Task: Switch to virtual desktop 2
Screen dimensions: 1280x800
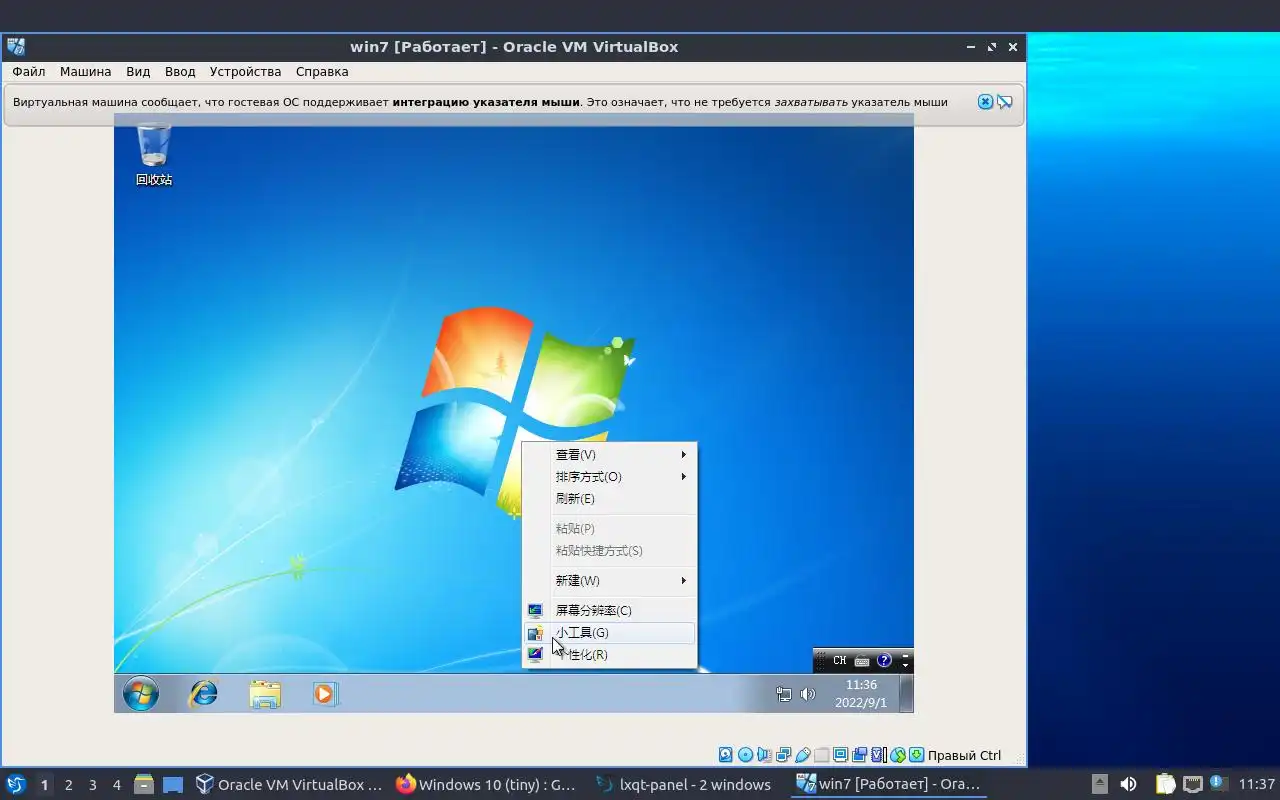Action: click(68, 785)
